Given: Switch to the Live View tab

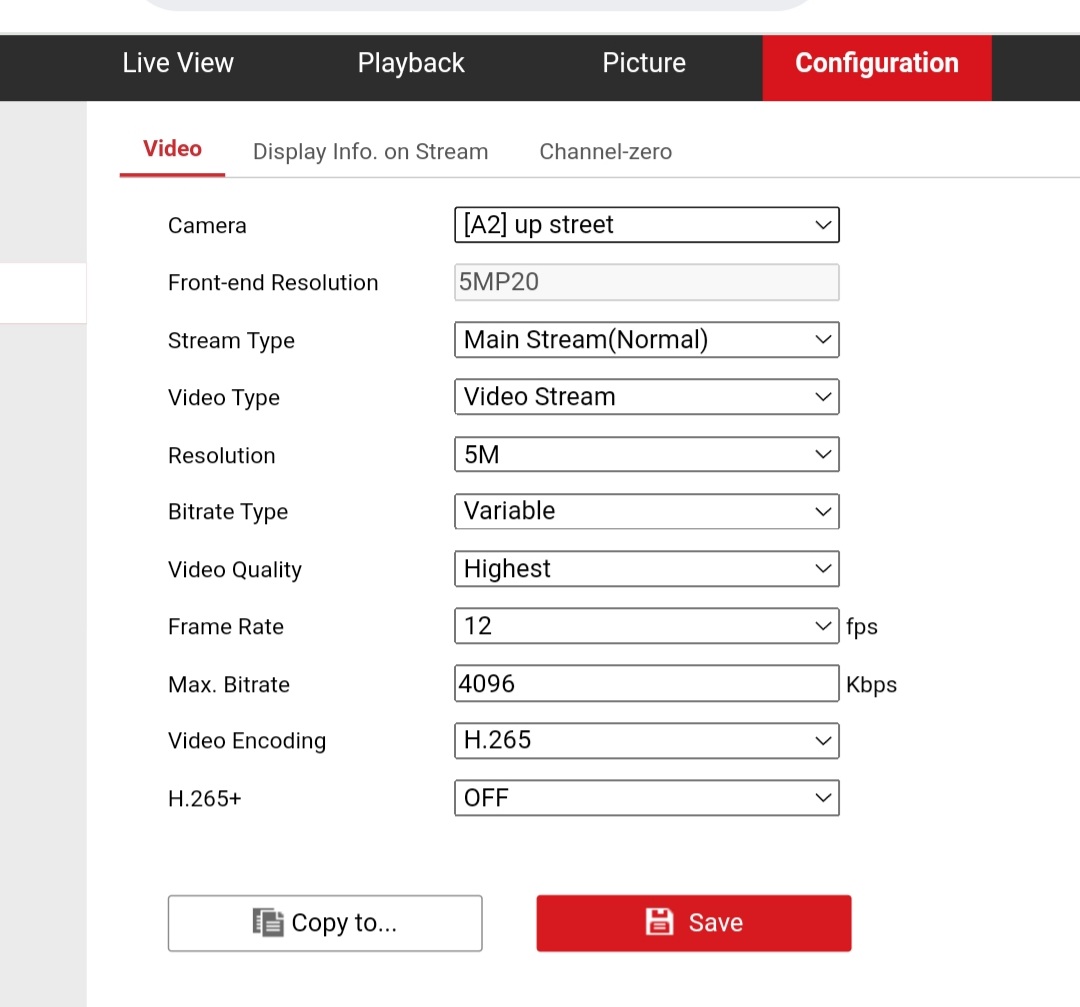Looking at the screenshot, I should point(178,63).
